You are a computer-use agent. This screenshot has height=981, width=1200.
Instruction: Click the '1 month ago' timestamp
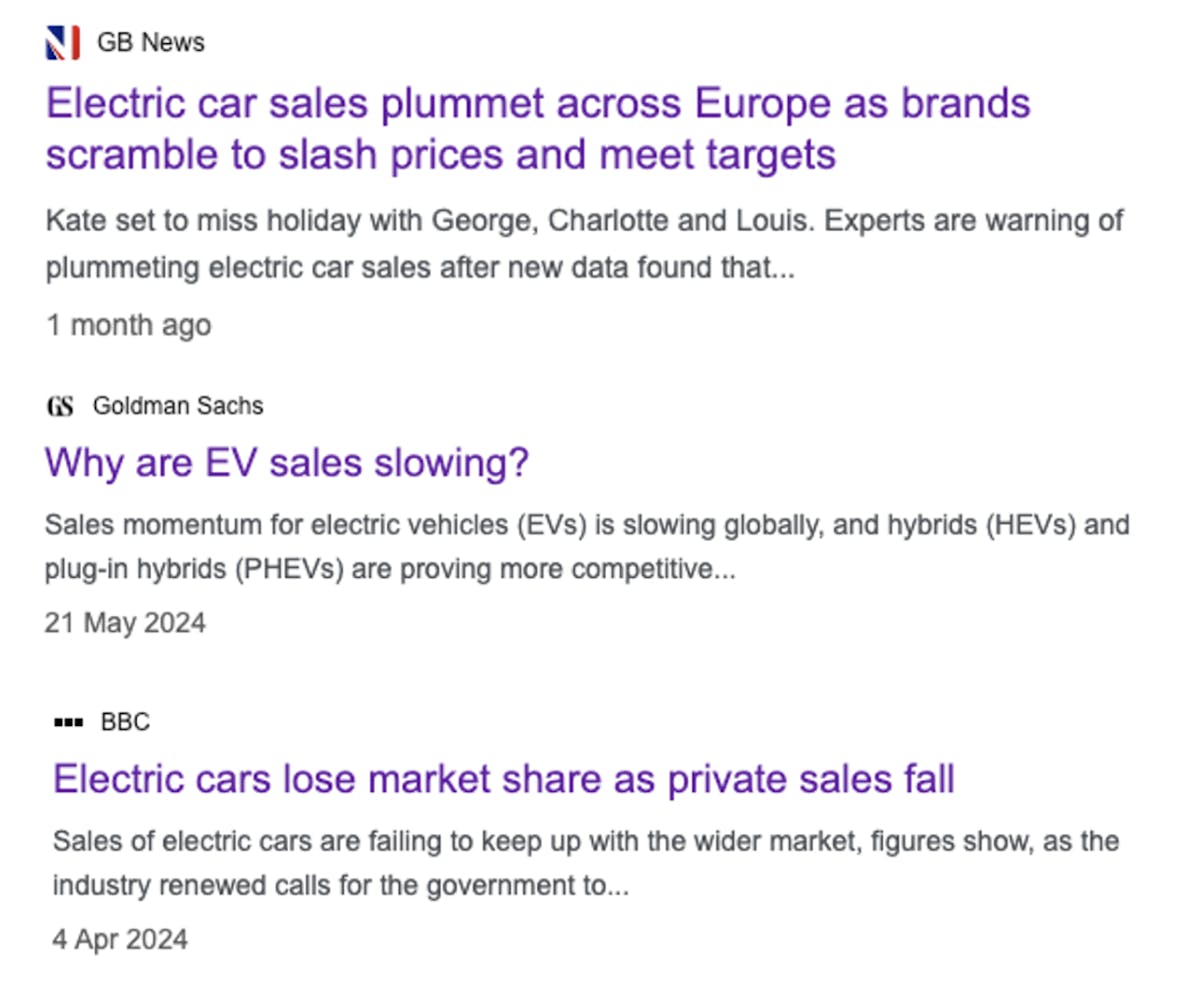[127, 325]
